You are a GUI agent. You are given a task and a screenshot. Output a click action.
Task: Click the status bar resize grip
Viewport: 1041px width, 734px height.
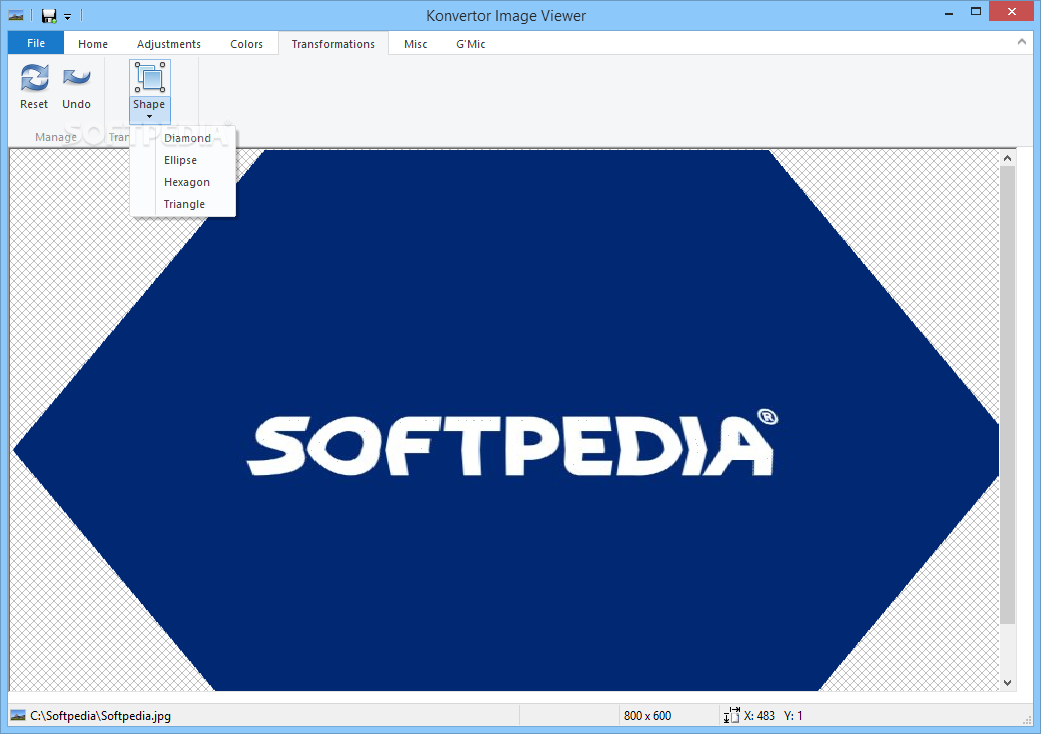point(1027,719)
